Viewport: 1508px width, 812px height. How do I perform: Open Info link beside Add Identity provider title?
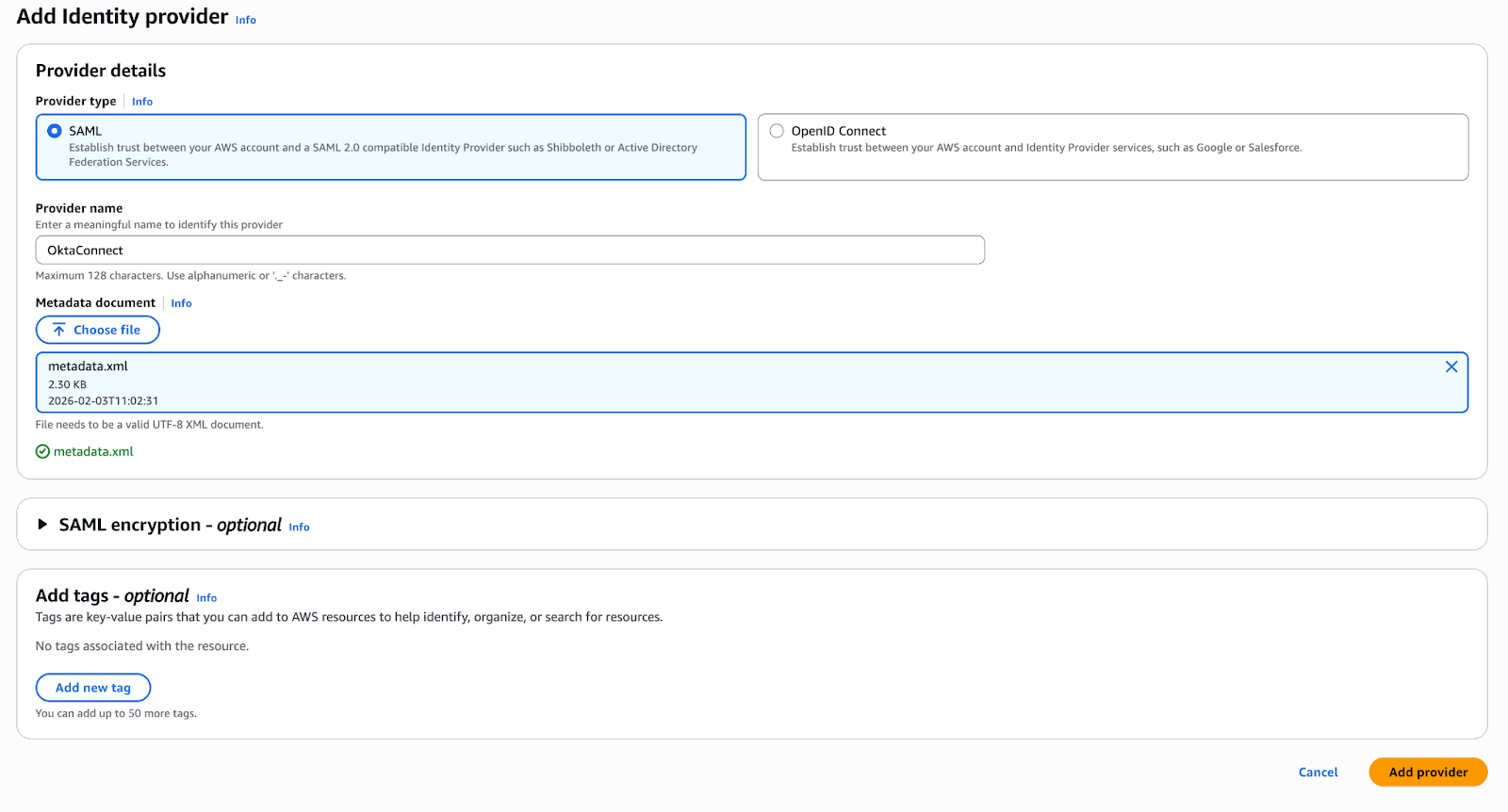[245, 20]
